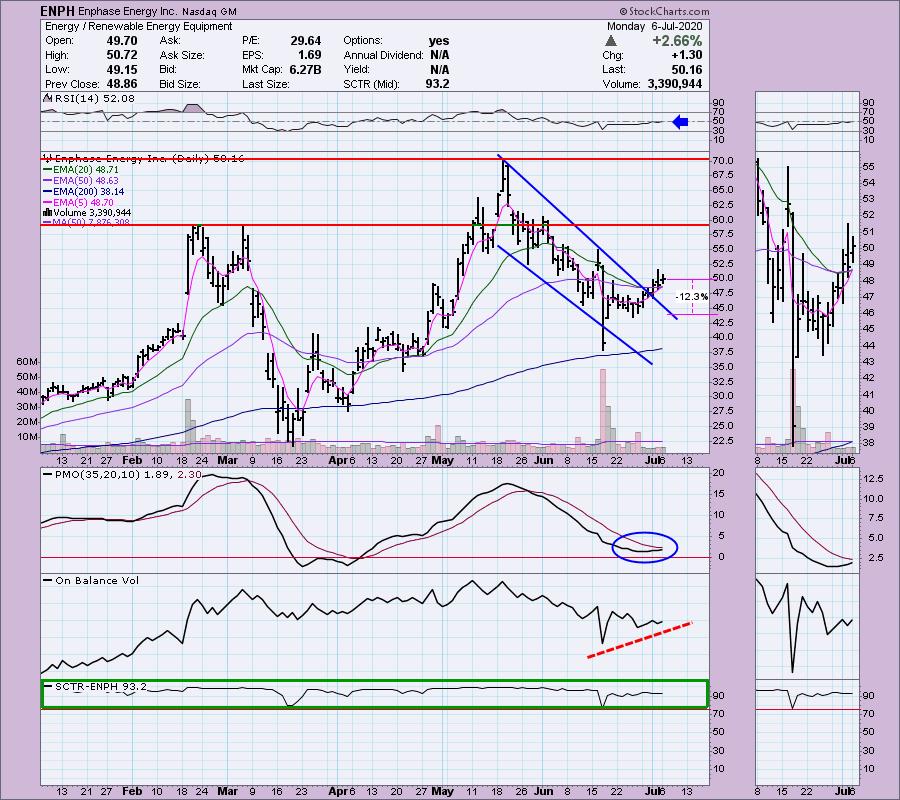Viewport: 900px width, 800px height.
Task: Select the EMA(50) 48.63 legend entry
Action: pyautogui.click(x=82, y=181)
